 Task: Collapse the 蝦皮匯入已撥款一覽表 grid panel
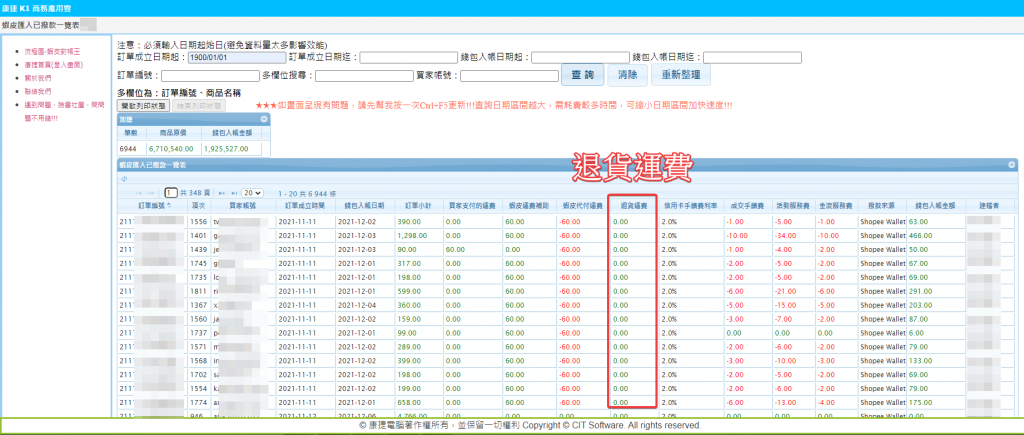click(x=1012, y=163)
